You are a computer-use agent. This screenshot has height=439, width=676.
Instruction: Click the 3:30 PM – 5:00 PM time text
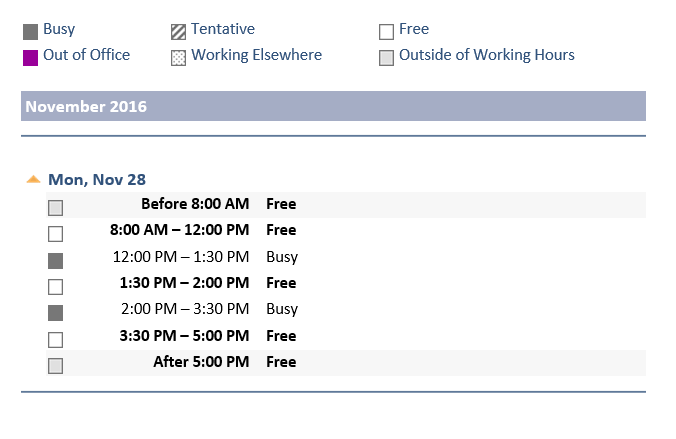pyautogui.click(x=183, y=336)
